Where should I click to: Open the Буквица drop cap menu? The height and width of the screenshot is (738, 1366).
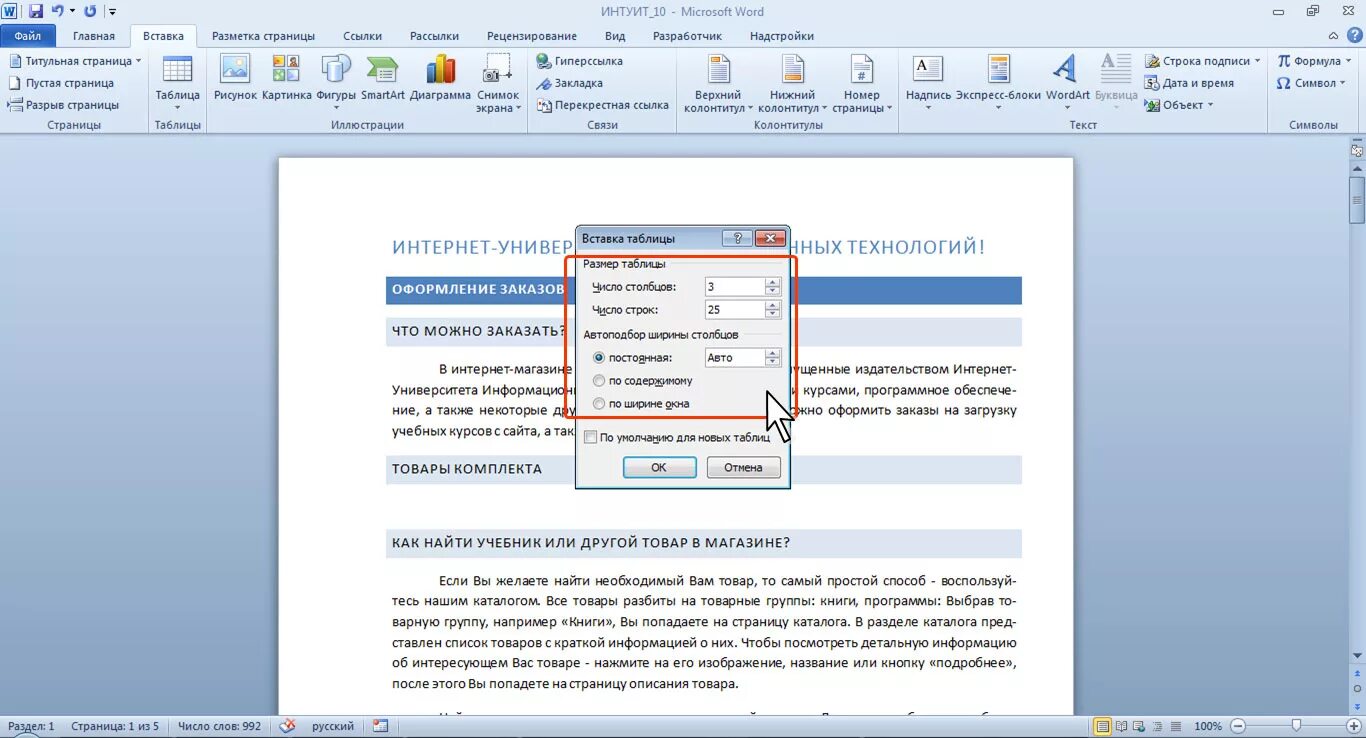click(1116, 82)
